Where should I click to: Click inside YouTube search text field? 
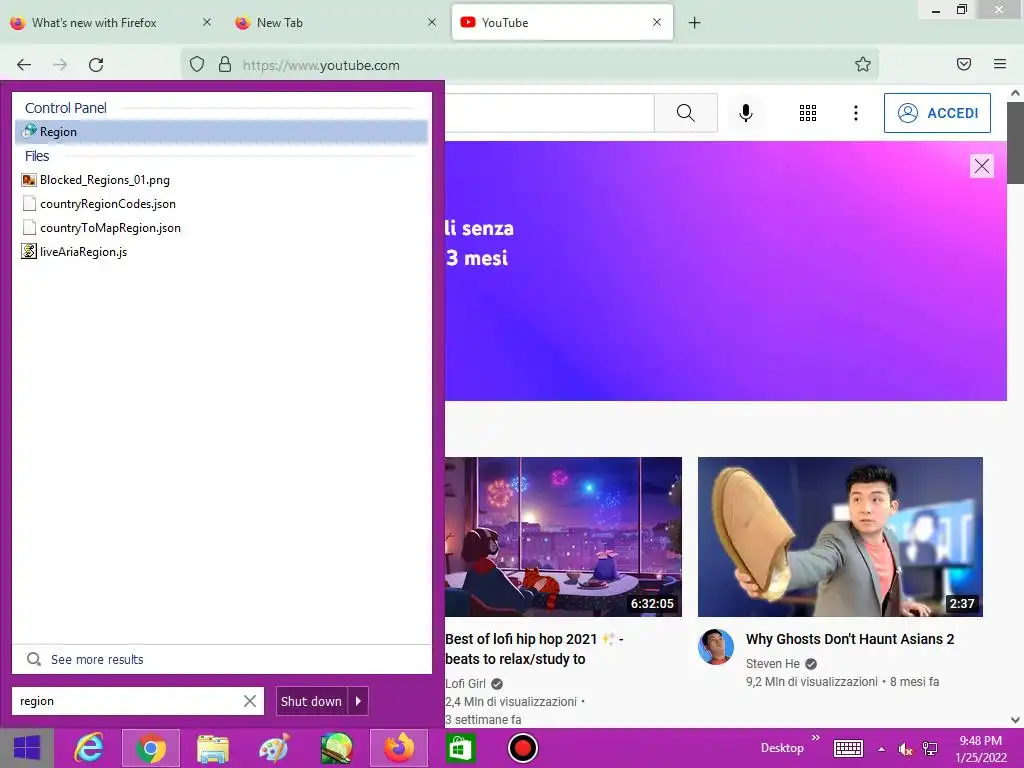pos(549,113)
